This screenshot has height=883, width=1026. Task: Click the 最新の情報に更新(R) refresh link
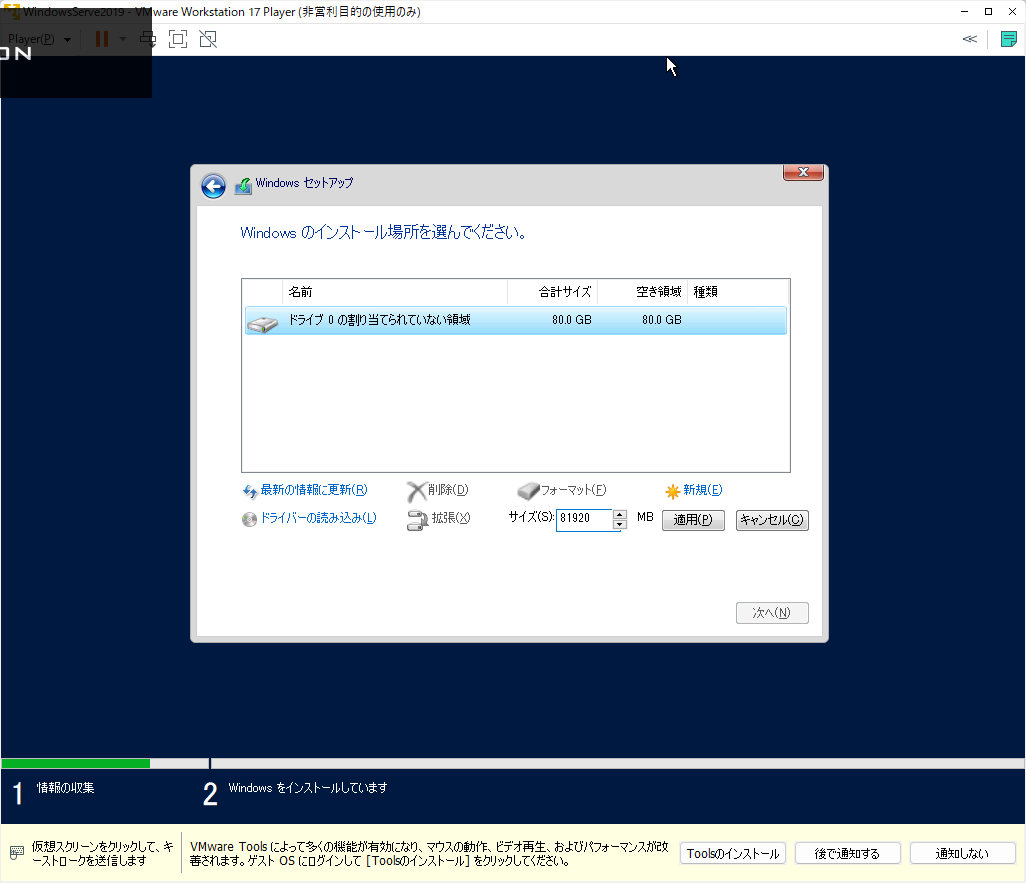click(313, 490)
